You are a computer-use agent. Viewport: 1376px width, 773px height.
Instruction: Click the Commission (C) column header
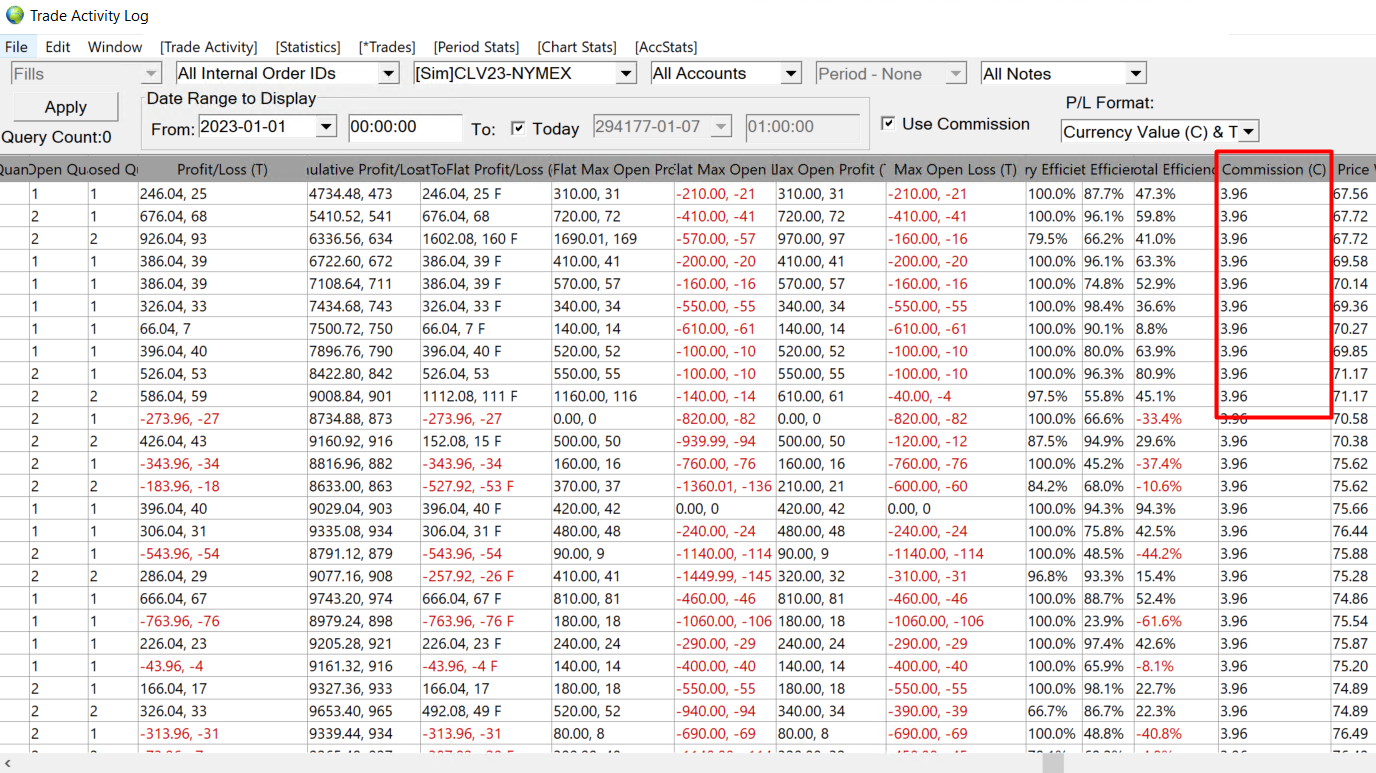[1274, 170]
